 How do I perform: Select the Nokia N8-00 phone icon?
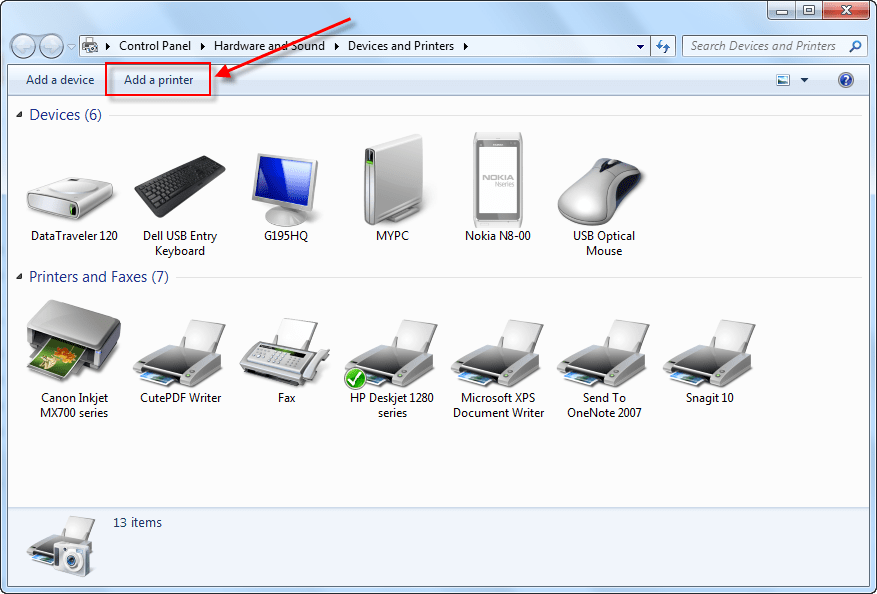(x=498, y=180)
